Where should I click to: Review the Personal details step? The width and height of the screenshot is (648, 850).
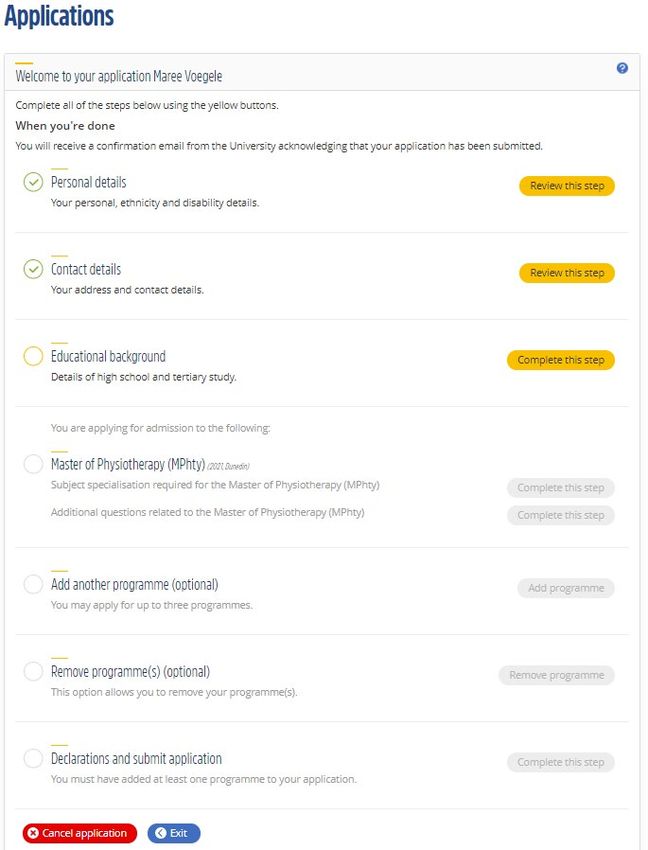click(567, 186)
